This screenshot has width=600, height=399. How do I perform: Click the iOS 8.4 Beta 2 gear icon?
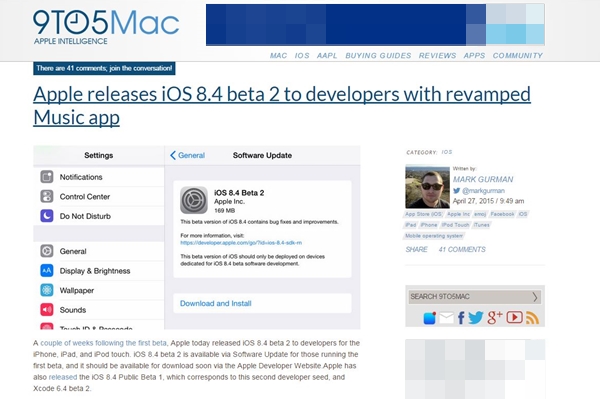194,200
